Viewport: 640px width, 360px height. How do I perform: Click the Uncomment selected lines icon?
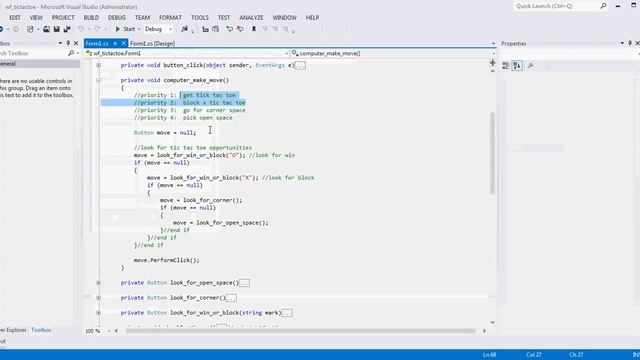tap(240, 29)
